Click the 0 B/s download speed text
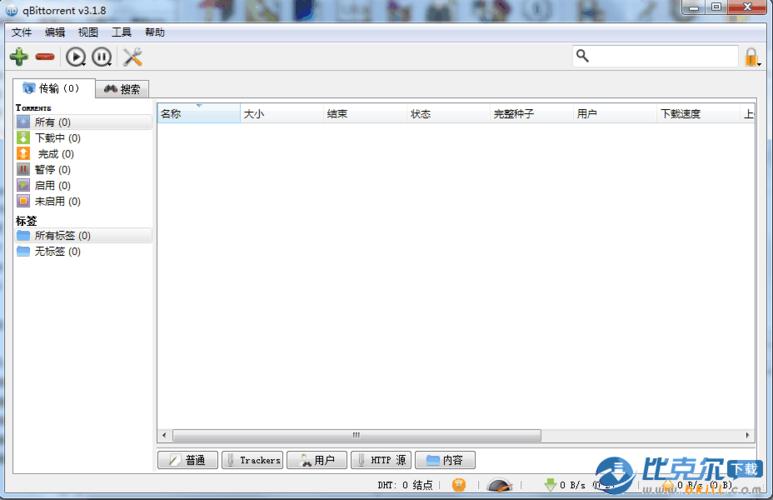The width and height of the screenshot is (773, 500). point(572,485)
